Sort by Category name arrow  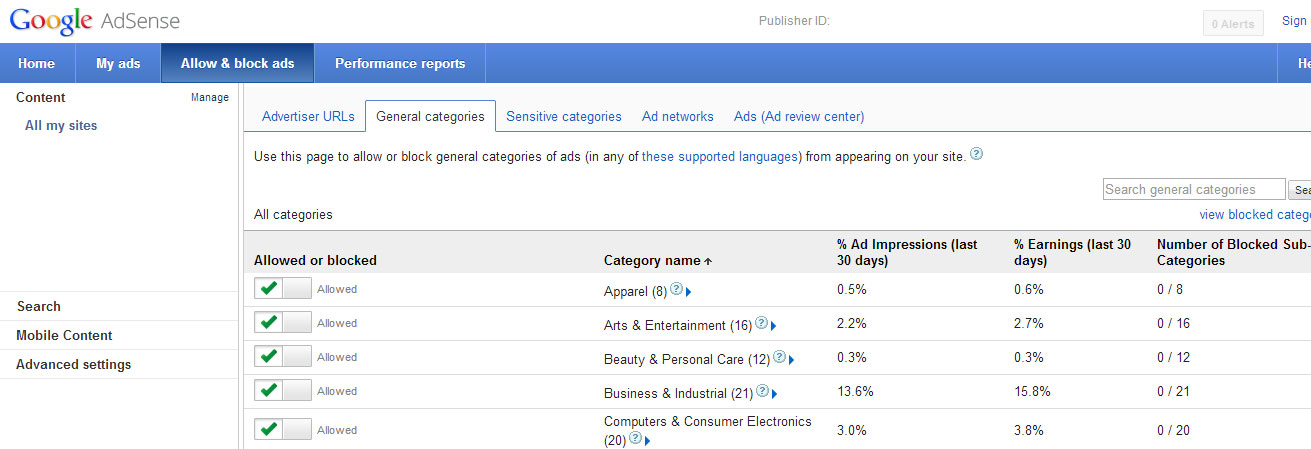708,261
